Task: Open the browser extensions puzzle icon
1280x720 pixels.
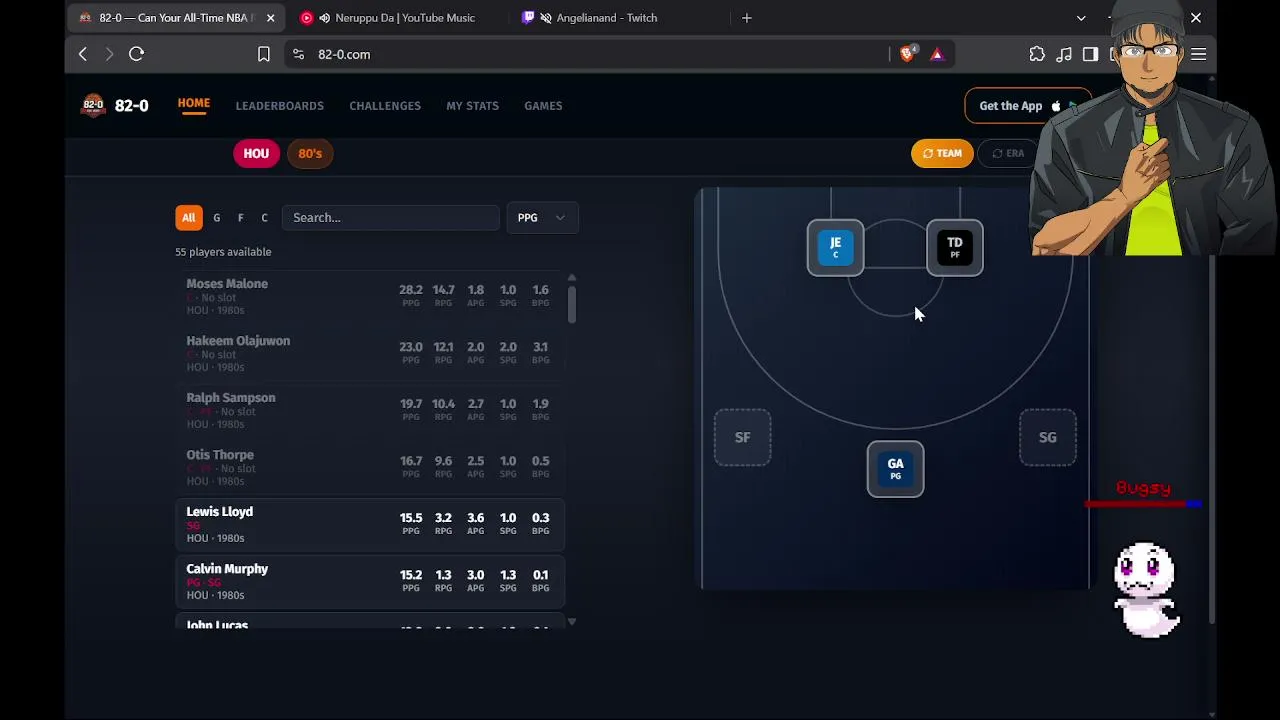Action: (x=1037, y=54)
